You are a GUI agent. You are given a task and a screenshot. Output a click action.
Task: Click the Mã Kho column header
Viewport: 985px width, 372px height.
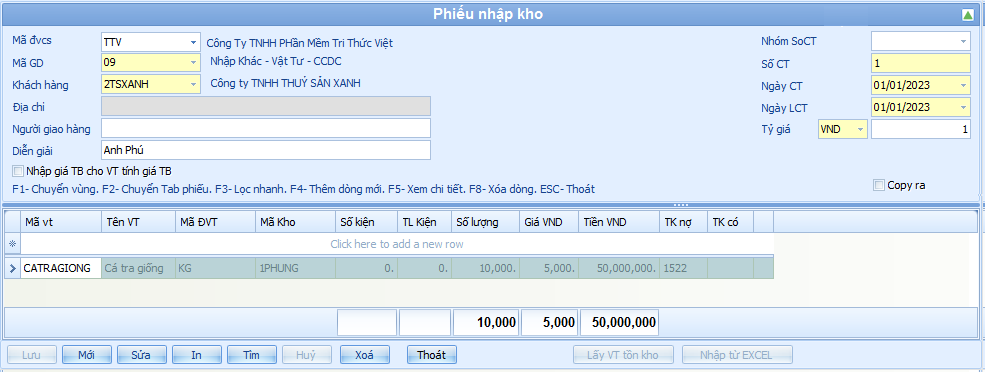(x=295, y=222)
